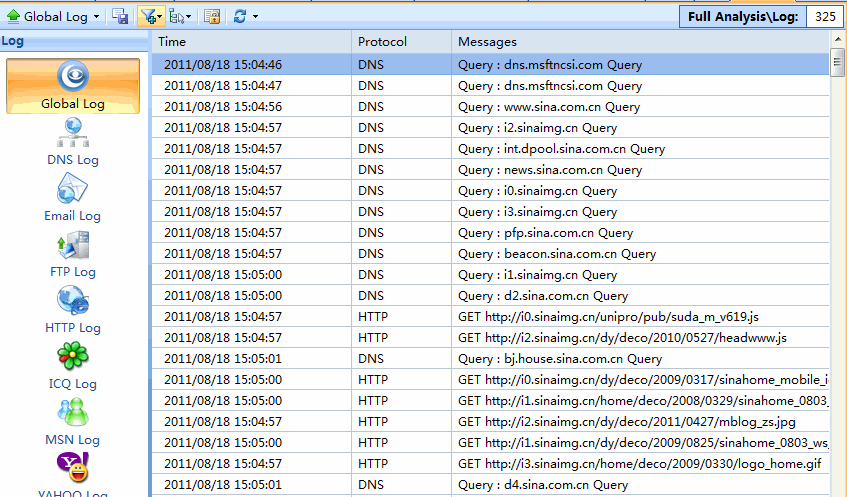Select the 'Query : beacon.sina.com.cn Query' row
The width and height of the screenshot is (847, 497).
point(490,253)
